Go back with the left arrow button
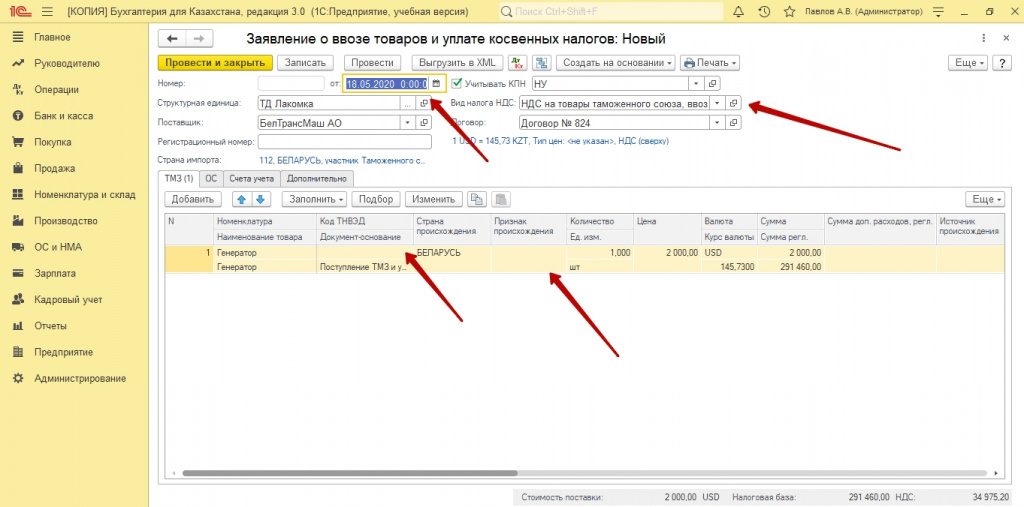Screen dimensions: 1024x507 [172, 39]
